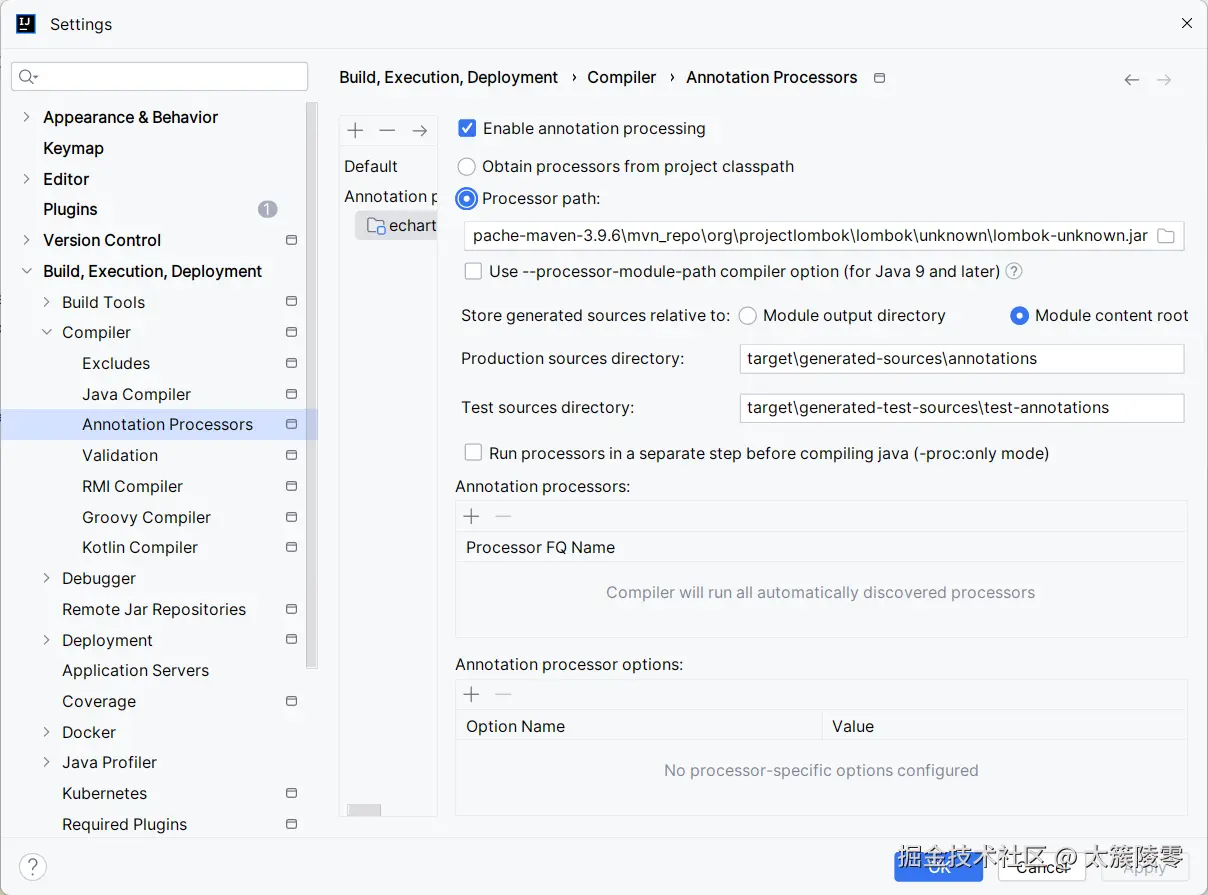Remove selected profile with minus icon
This screenshot has width=1208, height=895.
click(x=387, y=131)
